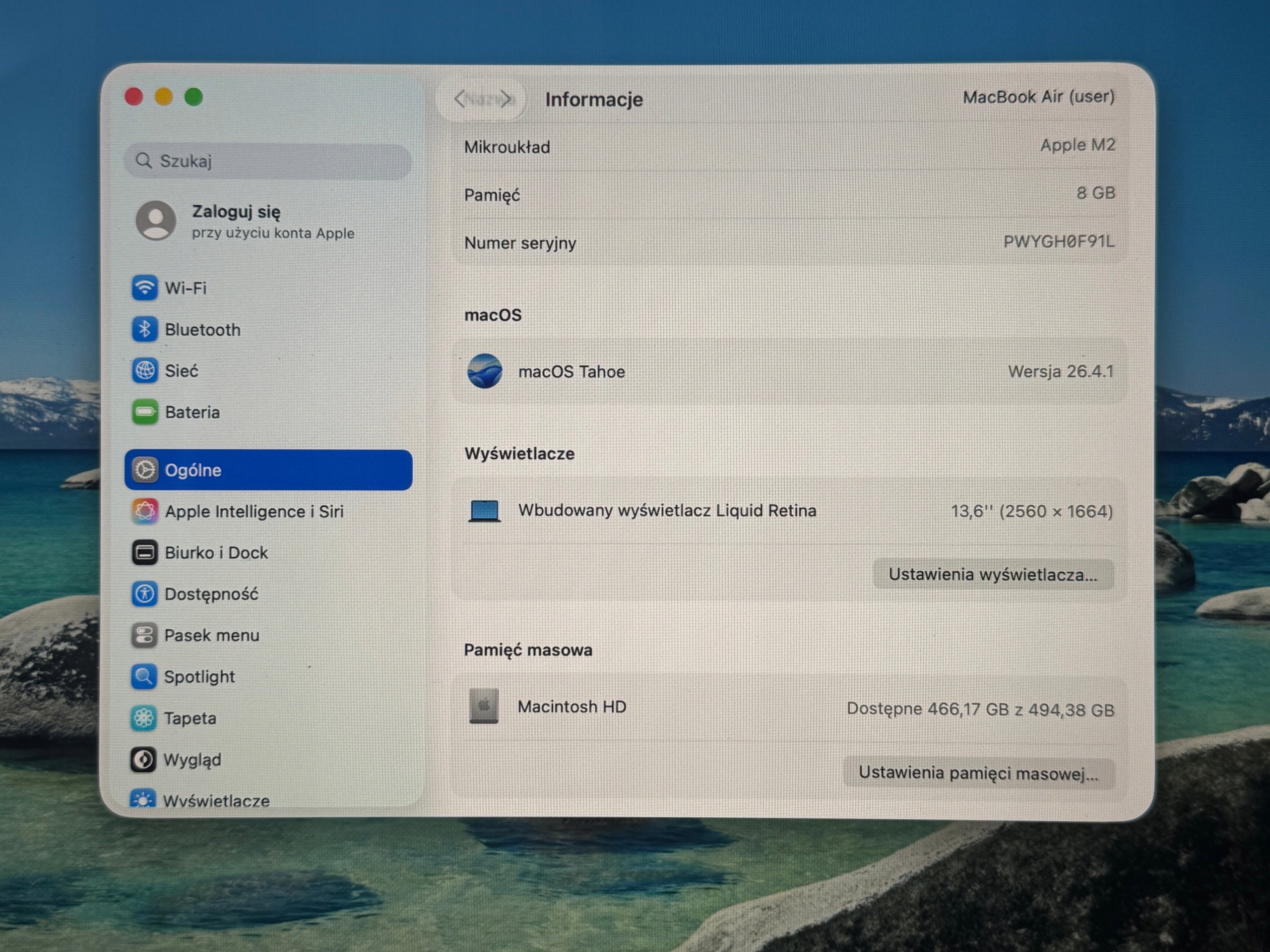The width and height of the screenshot is (1270, 952).
Task: Open the Bateria battery settings
Action: tap(268, 412)
